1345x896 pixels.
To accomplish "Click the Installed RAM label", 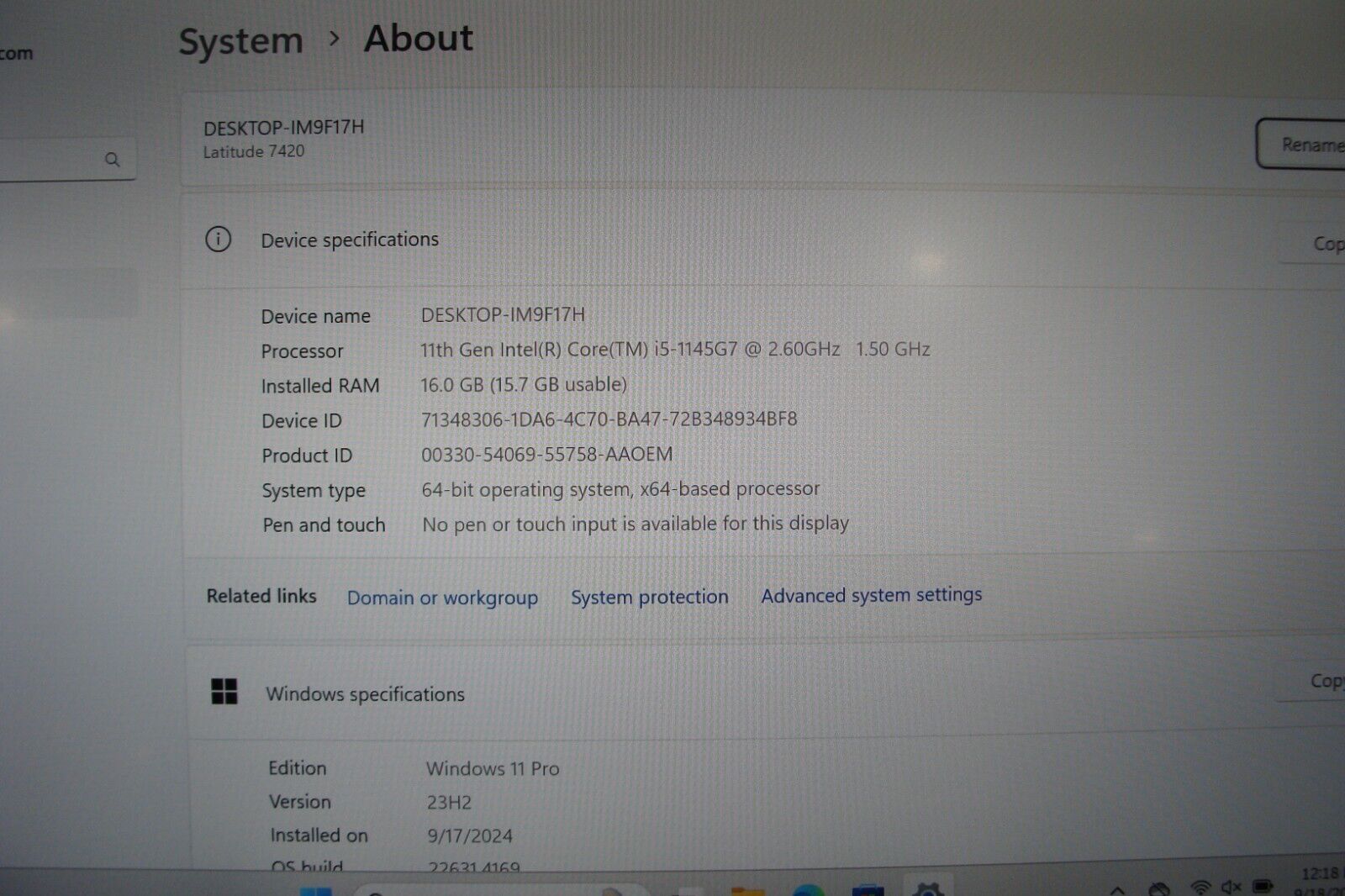I will [x=320, y=386].
